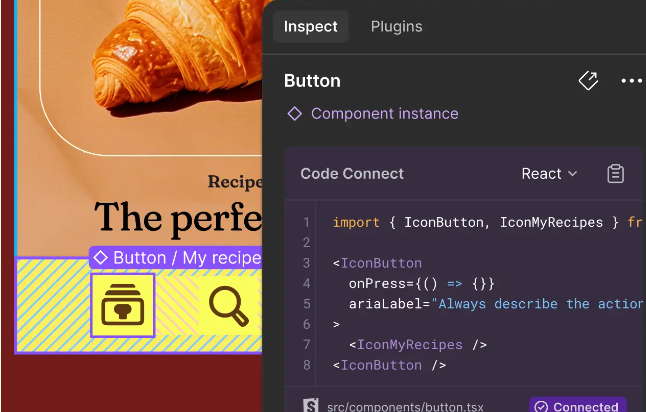Image resolution: width=646 pixels, height=412 pixels.
Task: Click the ariaLabel code line
Action: (x=496, y=304)
